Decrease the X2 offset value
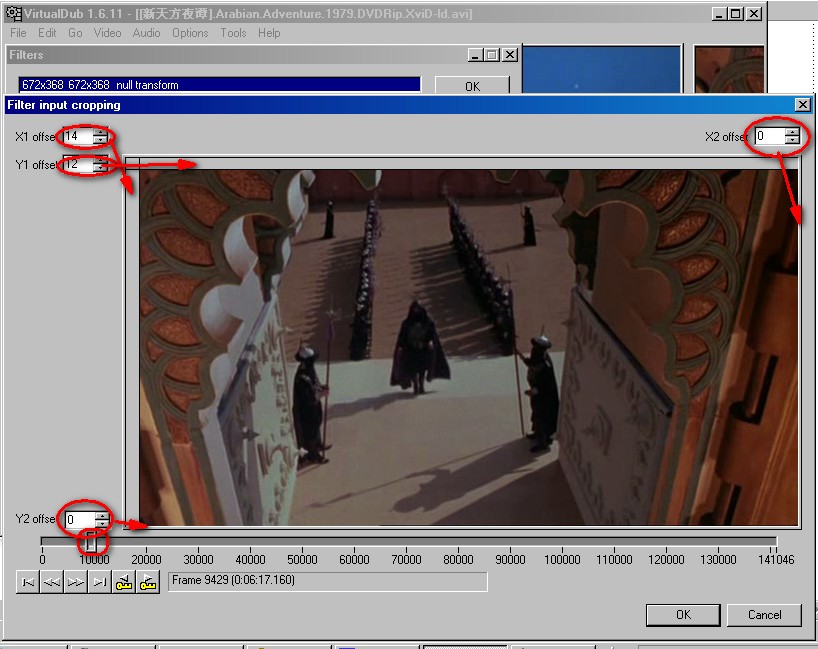Screen dimensions: 818x649 pyautogui.click(x=792, y=140)
